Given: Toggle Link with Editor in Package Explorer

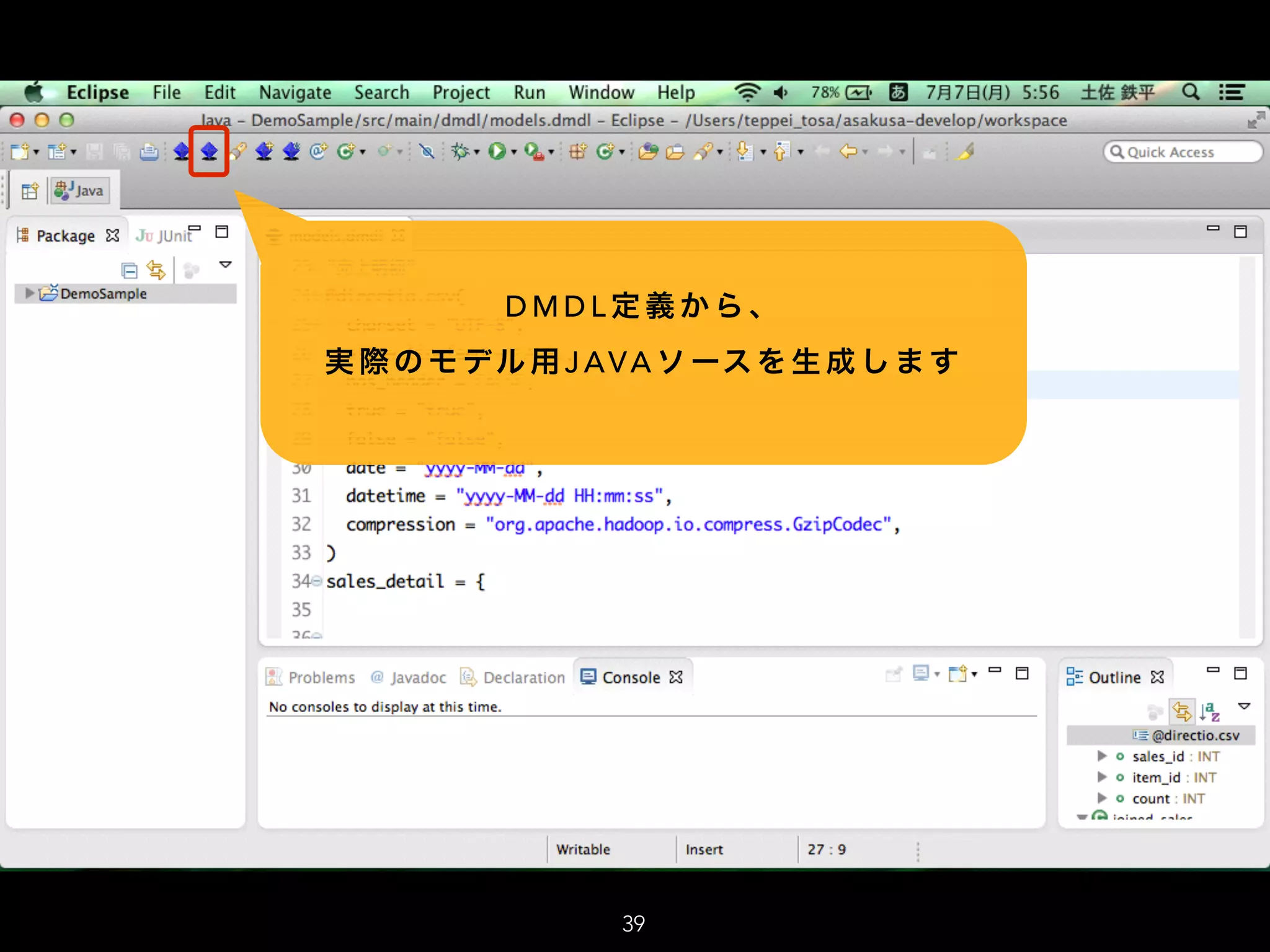Looking at the screenshot, I should [156, 270].
